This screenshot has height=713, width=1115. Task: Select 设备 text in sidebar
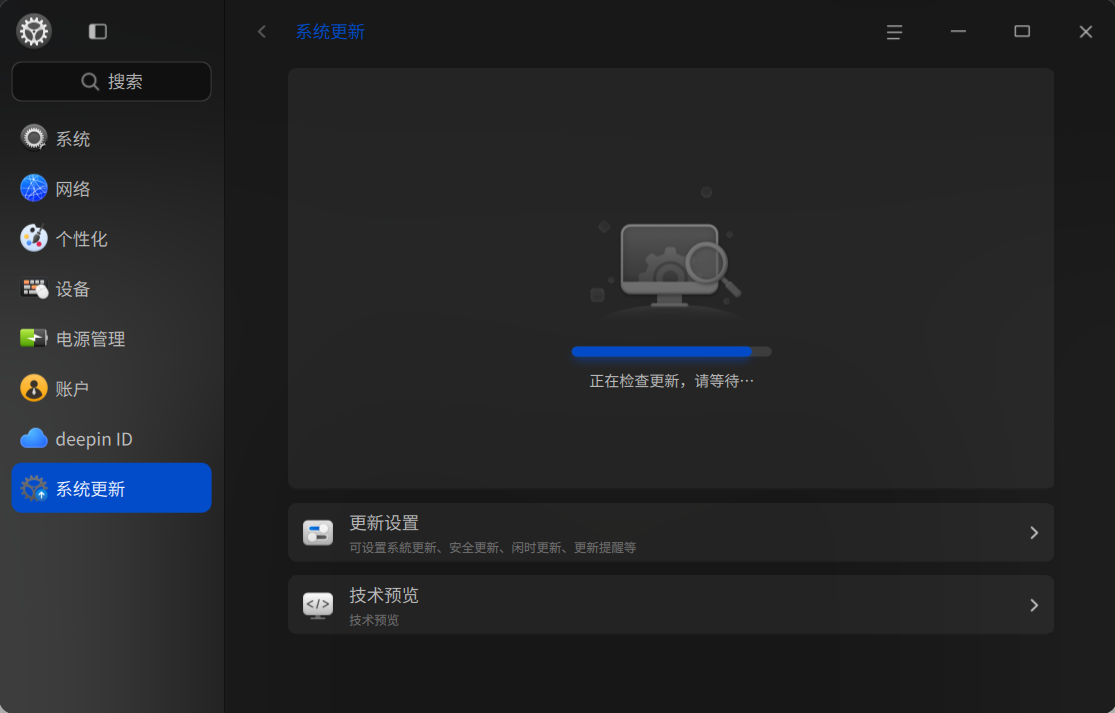pos(73,289)
